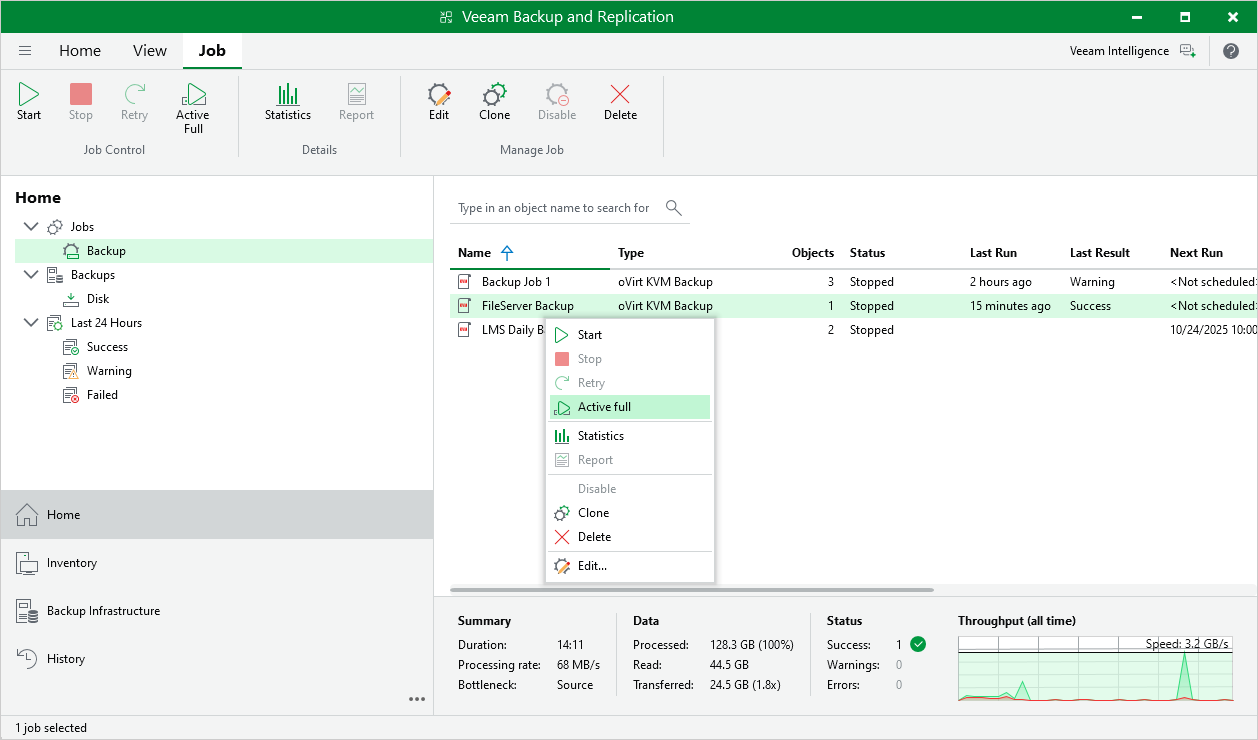Click the '15 minutes ago' last run cell

pyautogui.click(x=1010, y=306)
